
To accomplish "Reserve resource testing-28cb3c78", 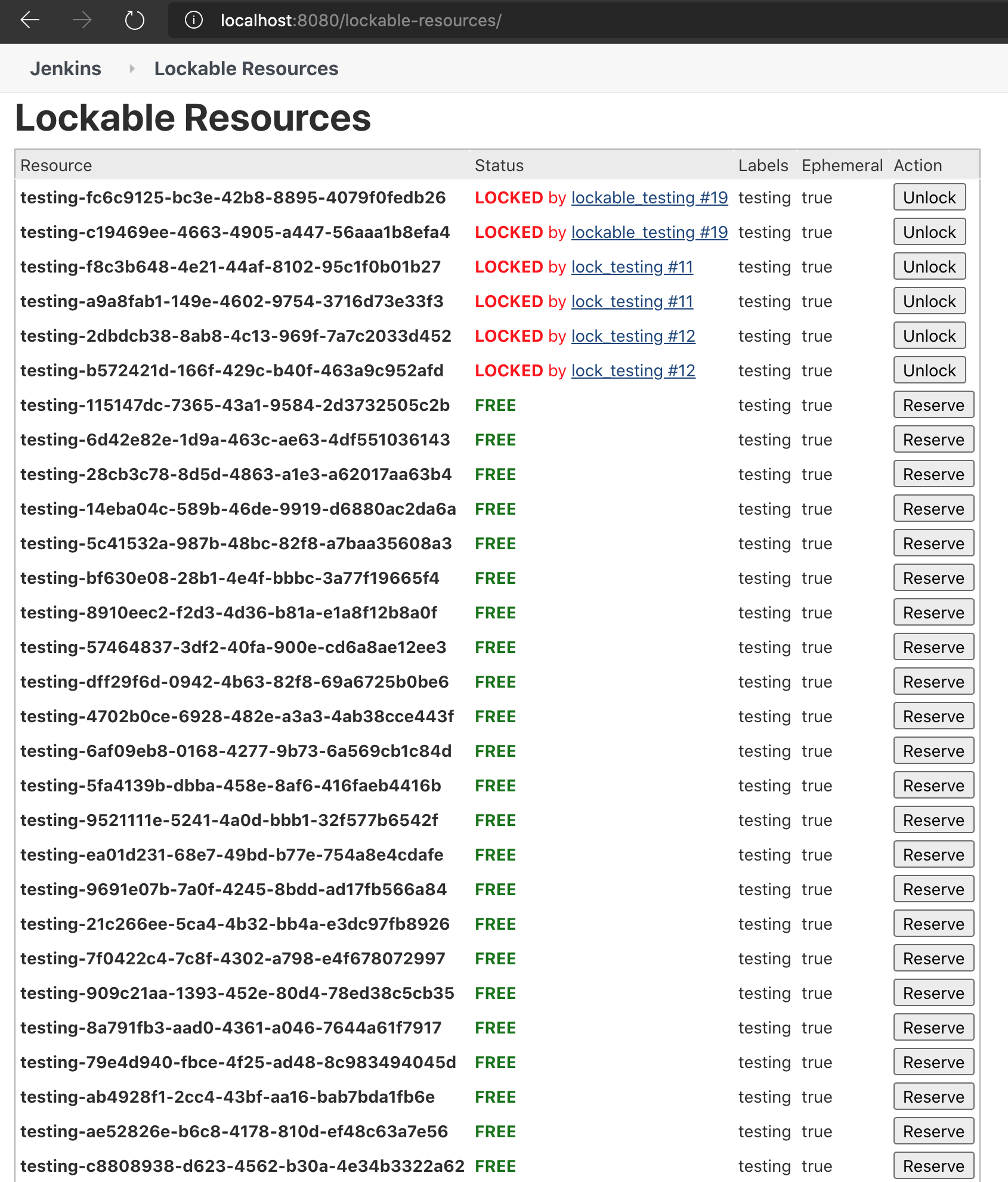I will tap(933, 474).
